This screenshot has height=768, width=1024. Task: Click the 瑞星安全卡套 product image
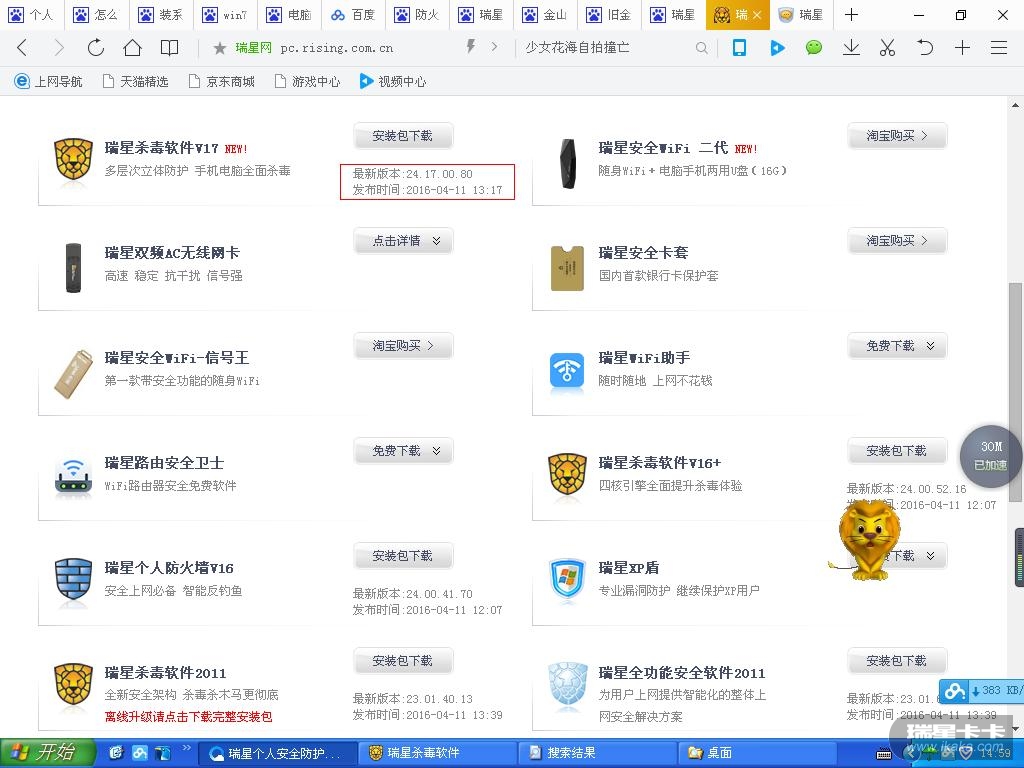(x=567, y=268)
